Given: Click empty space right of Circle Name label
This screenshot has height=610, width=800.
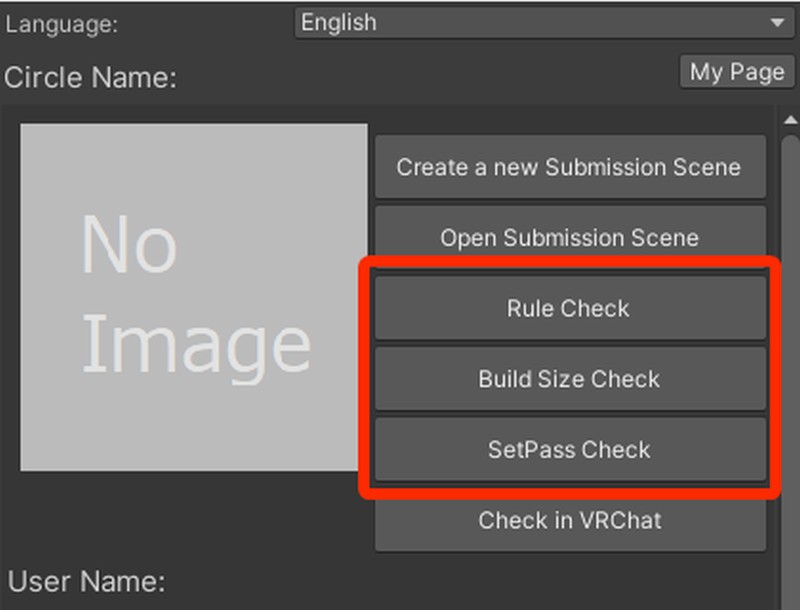Looking at the screenshot, I should tap(420, 77).
